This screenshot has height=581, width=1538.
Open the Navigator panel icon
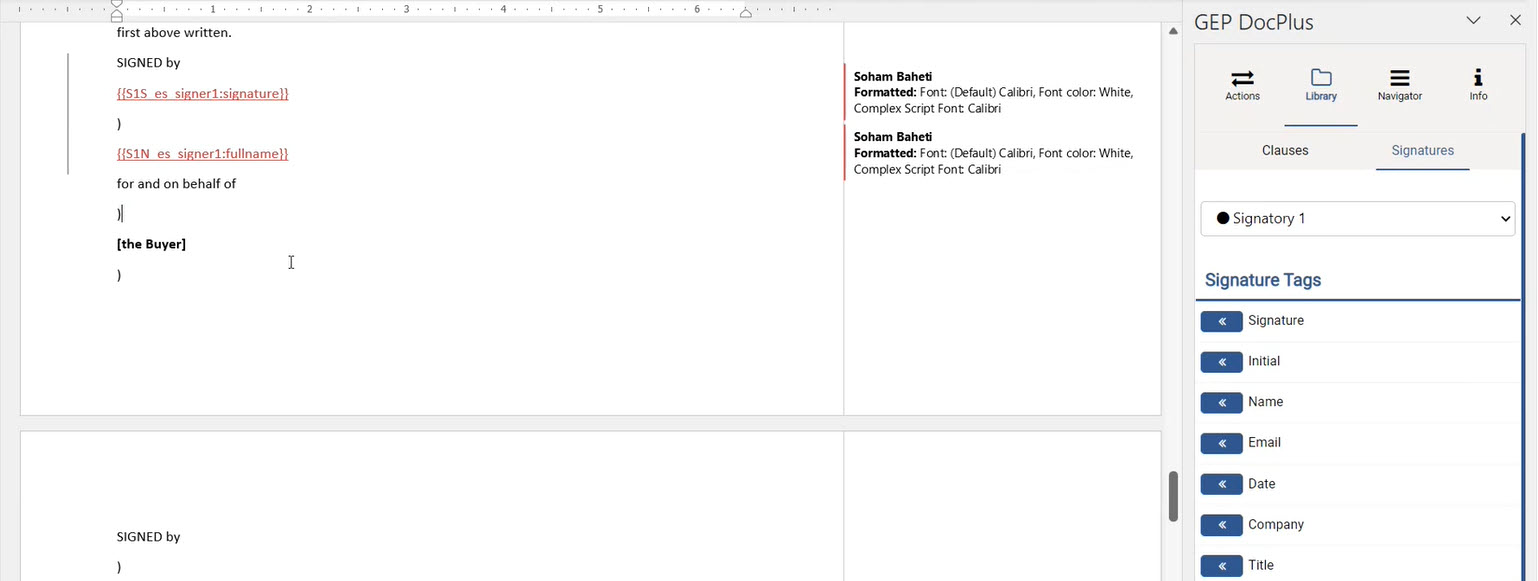click(1399, 79)
